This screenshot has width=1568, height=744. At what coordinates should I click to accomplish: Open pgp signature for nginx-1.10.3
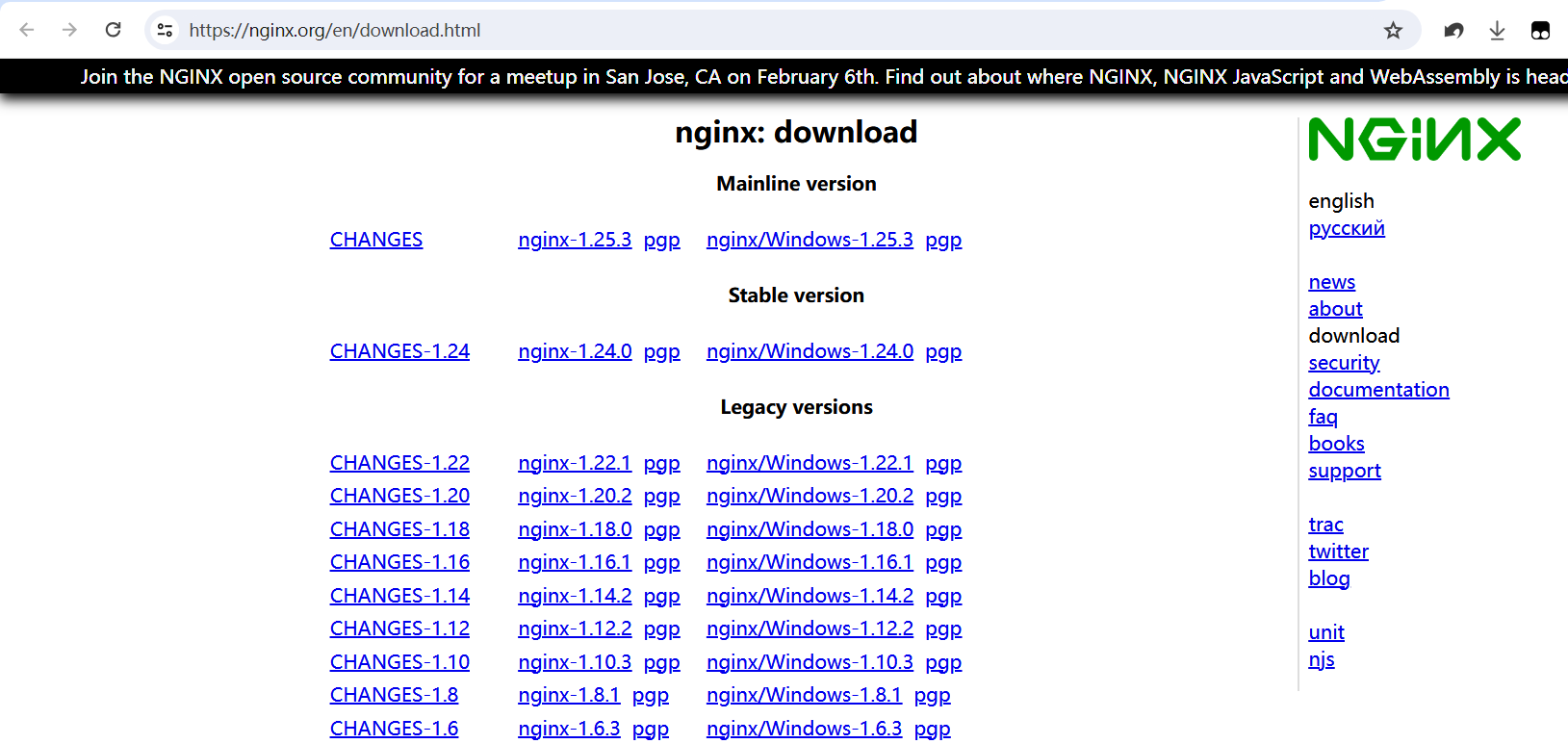click(662, 663)
